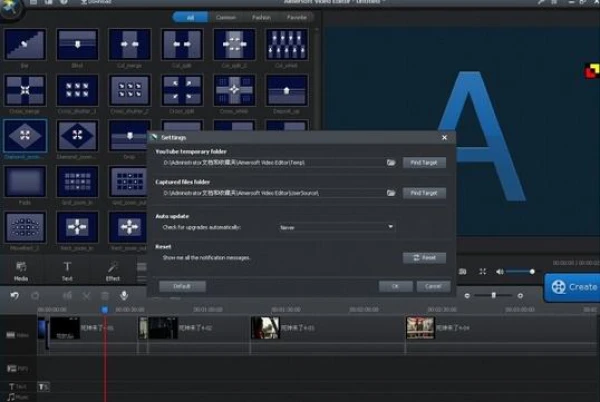Close the Settings dialog
Image resolution: width=600 pixels, height=402 pixels.
tap(444, 137)
